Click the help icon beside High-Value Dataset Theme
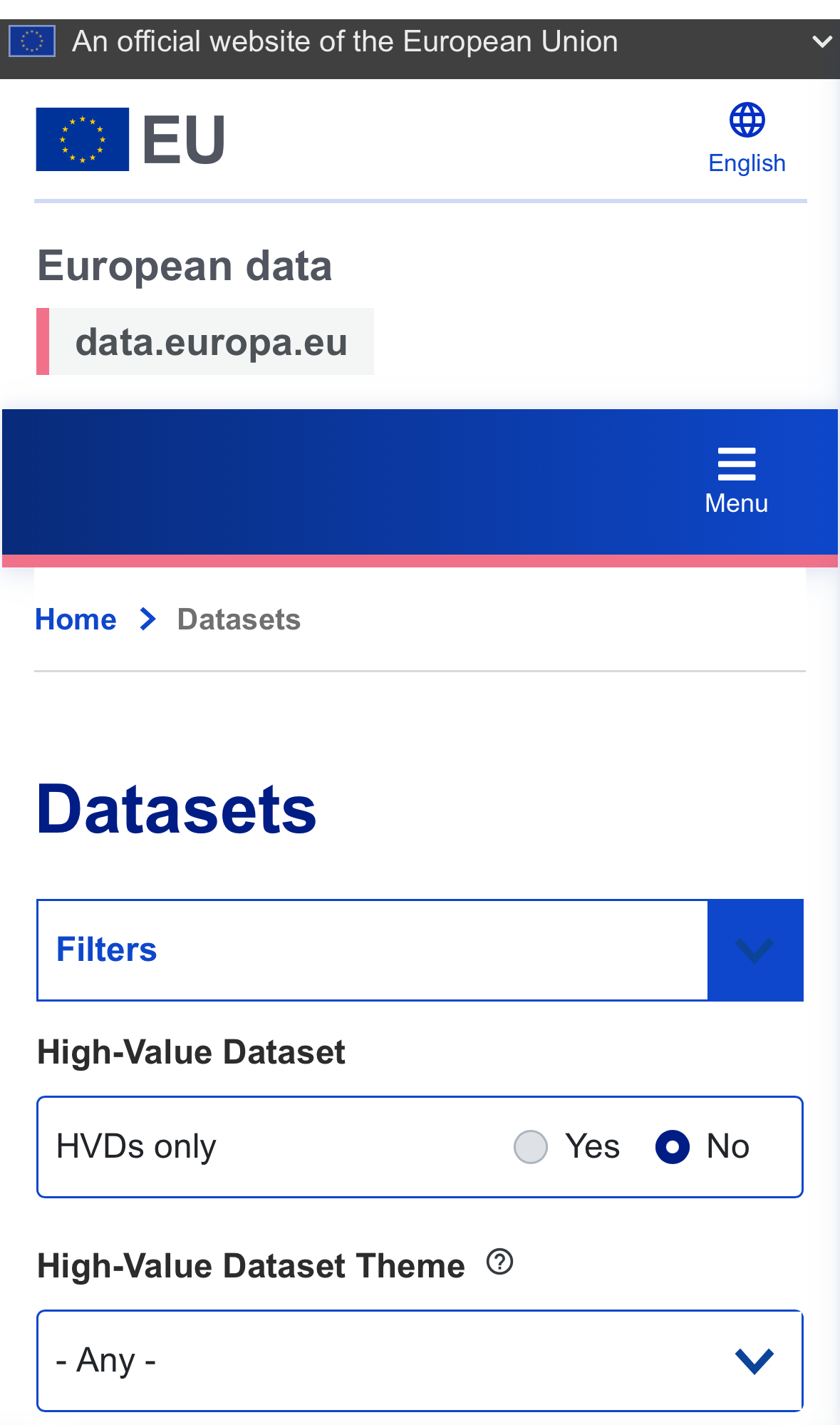The height and width of the screenshot is (1425, 840). pos(499,1262)
